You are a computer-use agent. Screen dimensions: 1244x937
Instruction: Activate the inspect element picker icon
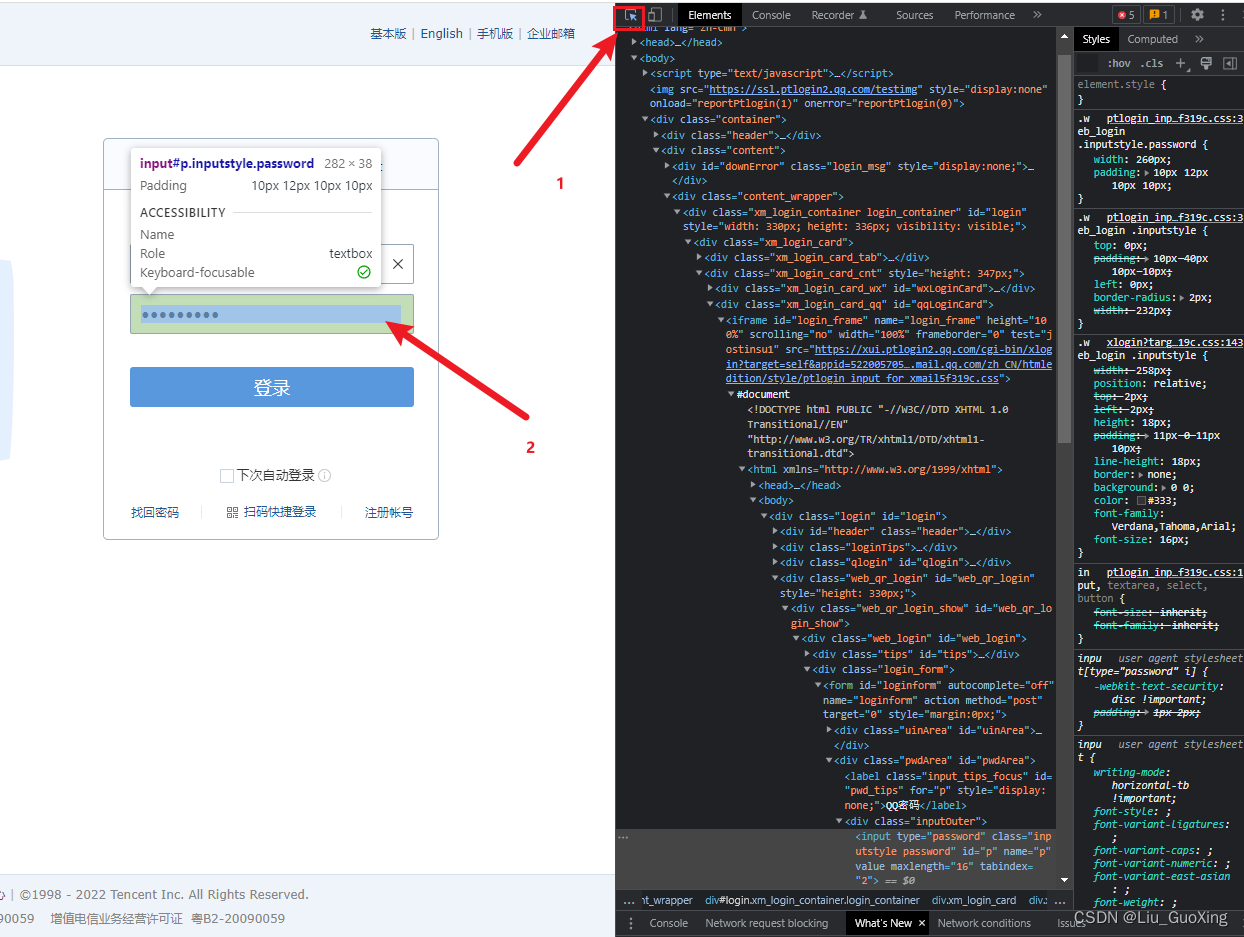coord(631,15)
